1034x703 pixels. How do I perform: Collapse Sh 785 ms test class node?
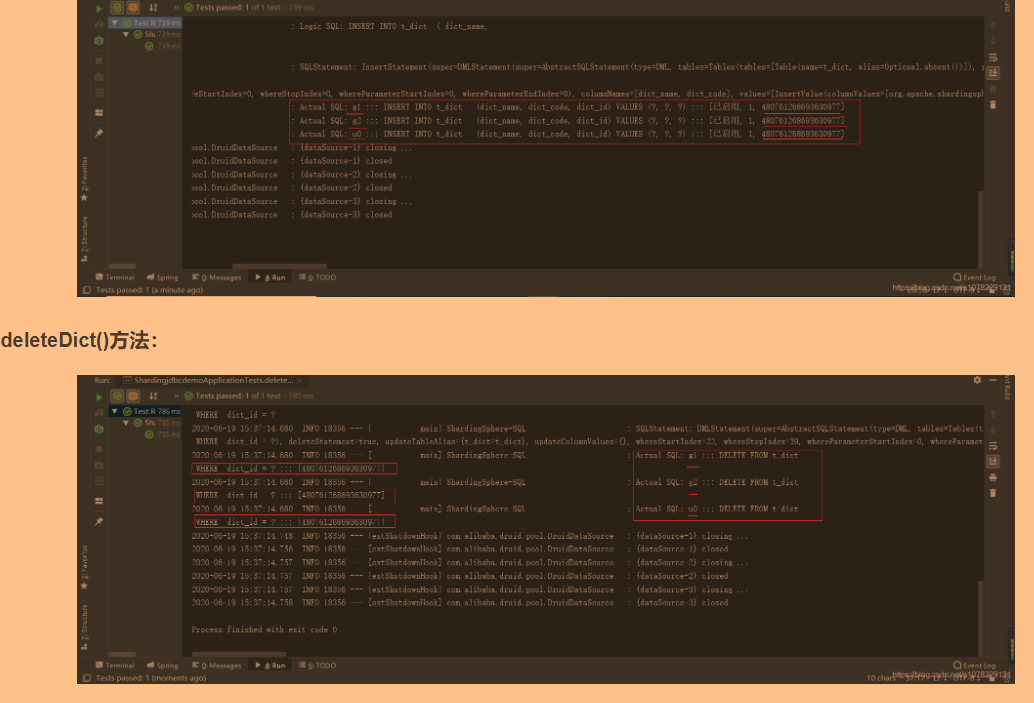[x=126, y=423]
